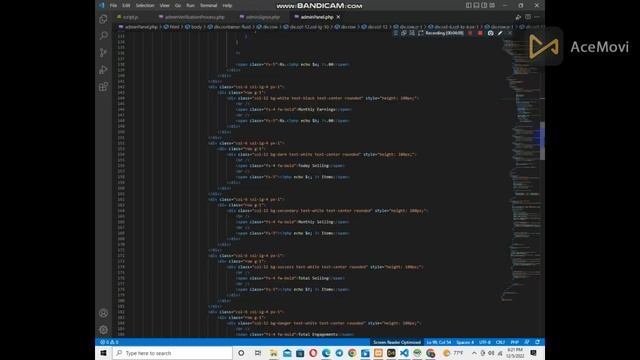Open the File menu

coord(113,6)
